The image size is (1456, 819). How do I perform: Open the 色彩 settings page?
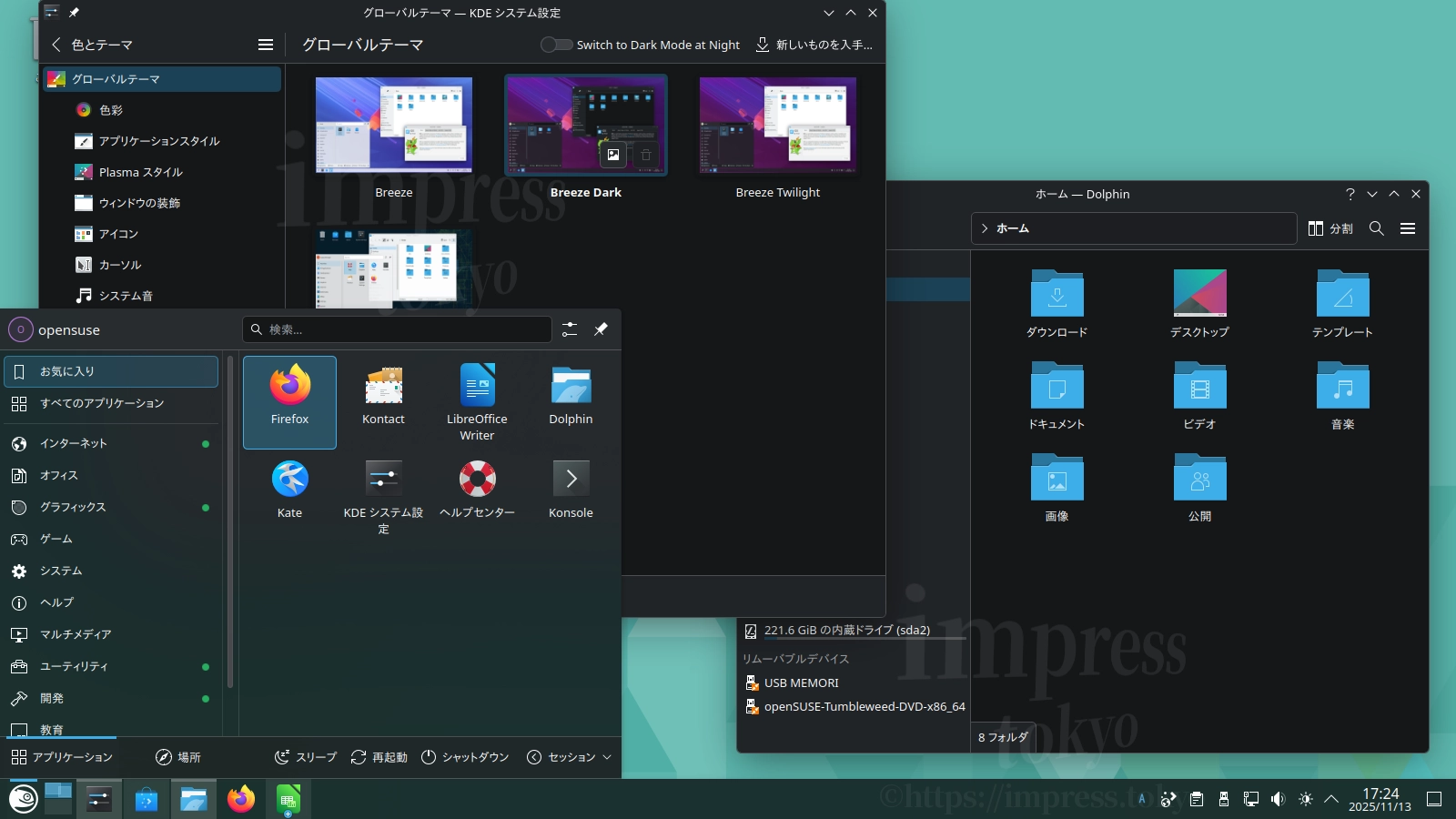point(160,110)
